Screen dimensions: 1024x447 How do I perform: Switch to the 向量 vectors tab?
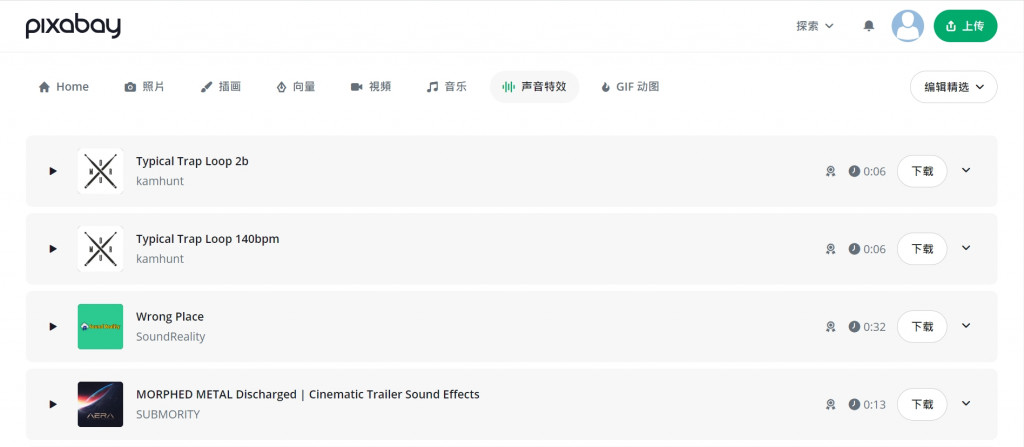coord(296,87)
